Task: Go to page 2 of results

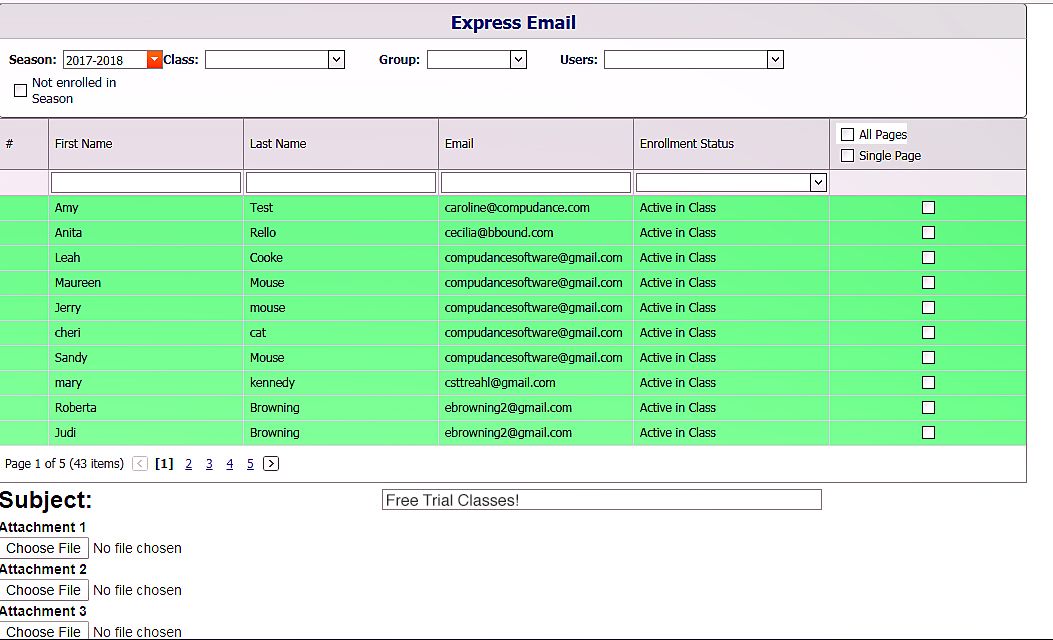Action: pos(188,464)
